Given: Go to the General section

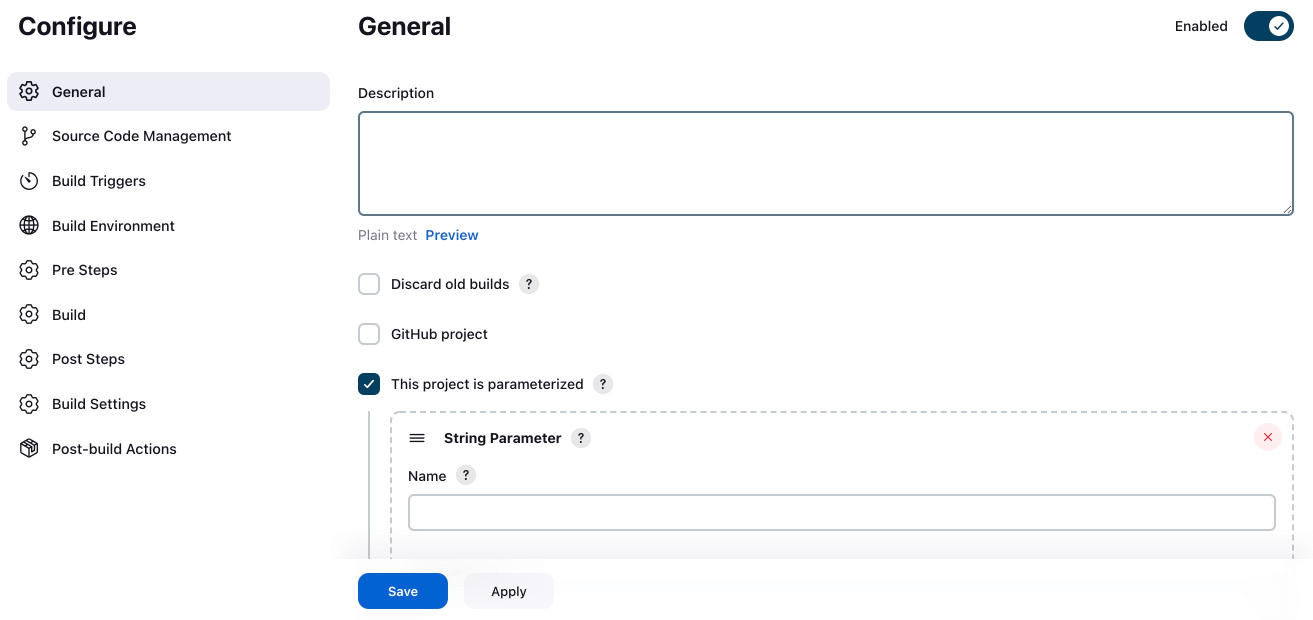Looking at the screenshot, I should pyautogui.click(x=168, y=91).
